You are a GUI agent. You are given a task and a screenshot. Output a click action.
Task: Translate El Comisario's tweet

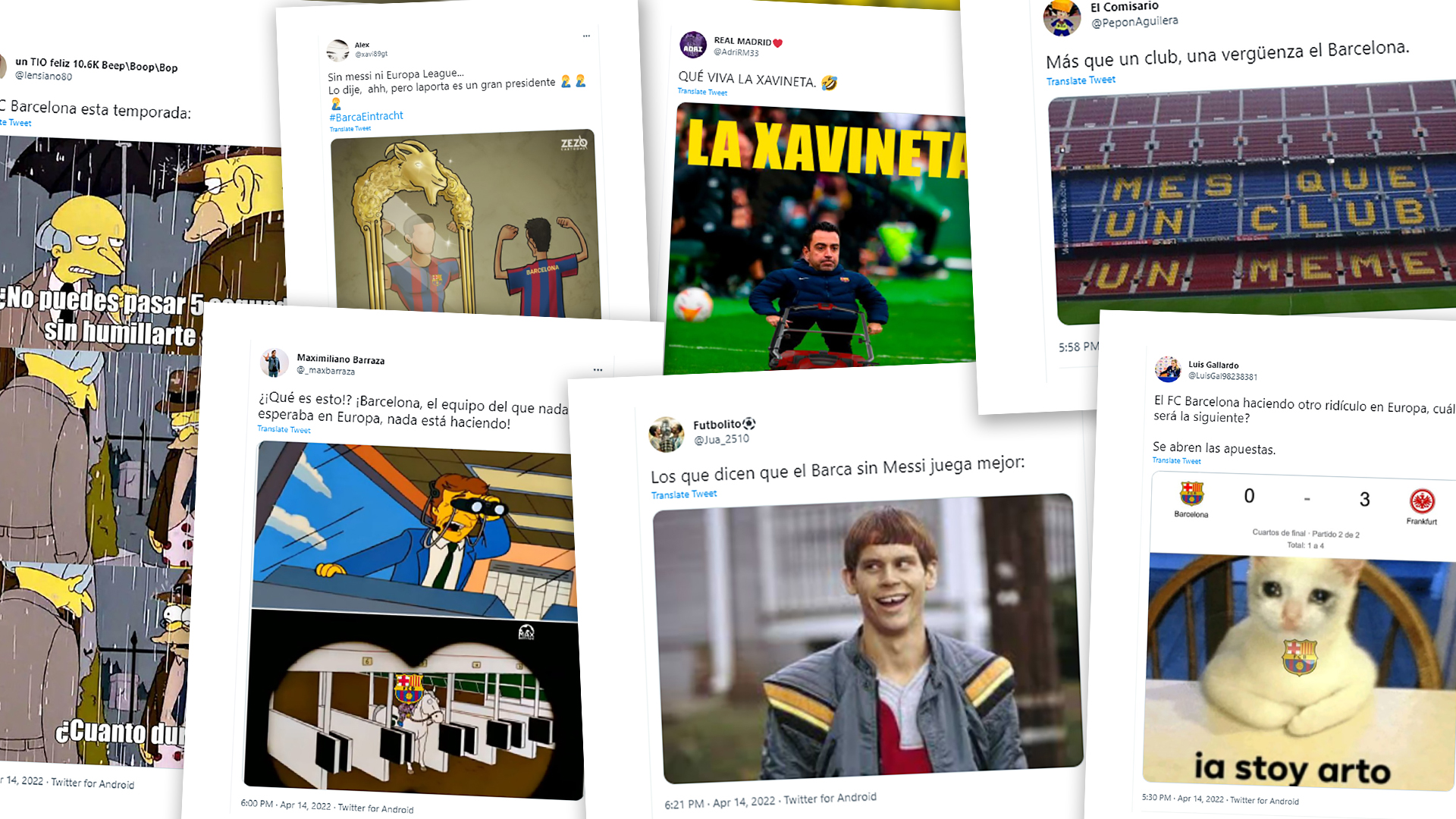1081,80
